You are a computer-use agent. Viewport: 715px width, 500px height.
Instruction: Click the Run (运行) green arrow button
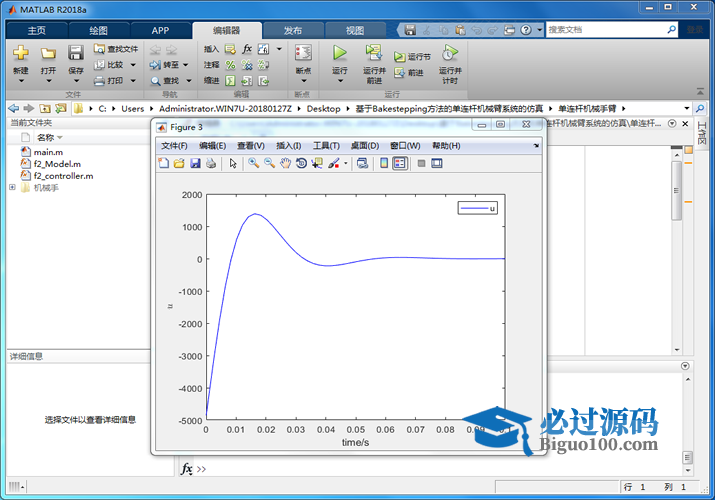(339, 52)
